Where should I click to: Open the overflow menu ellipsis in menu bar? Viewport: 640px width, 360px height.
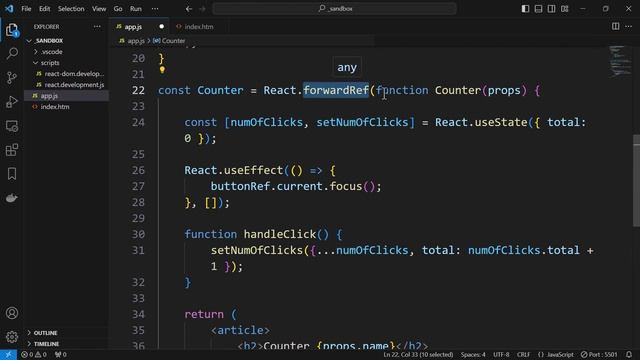point(155,9)
